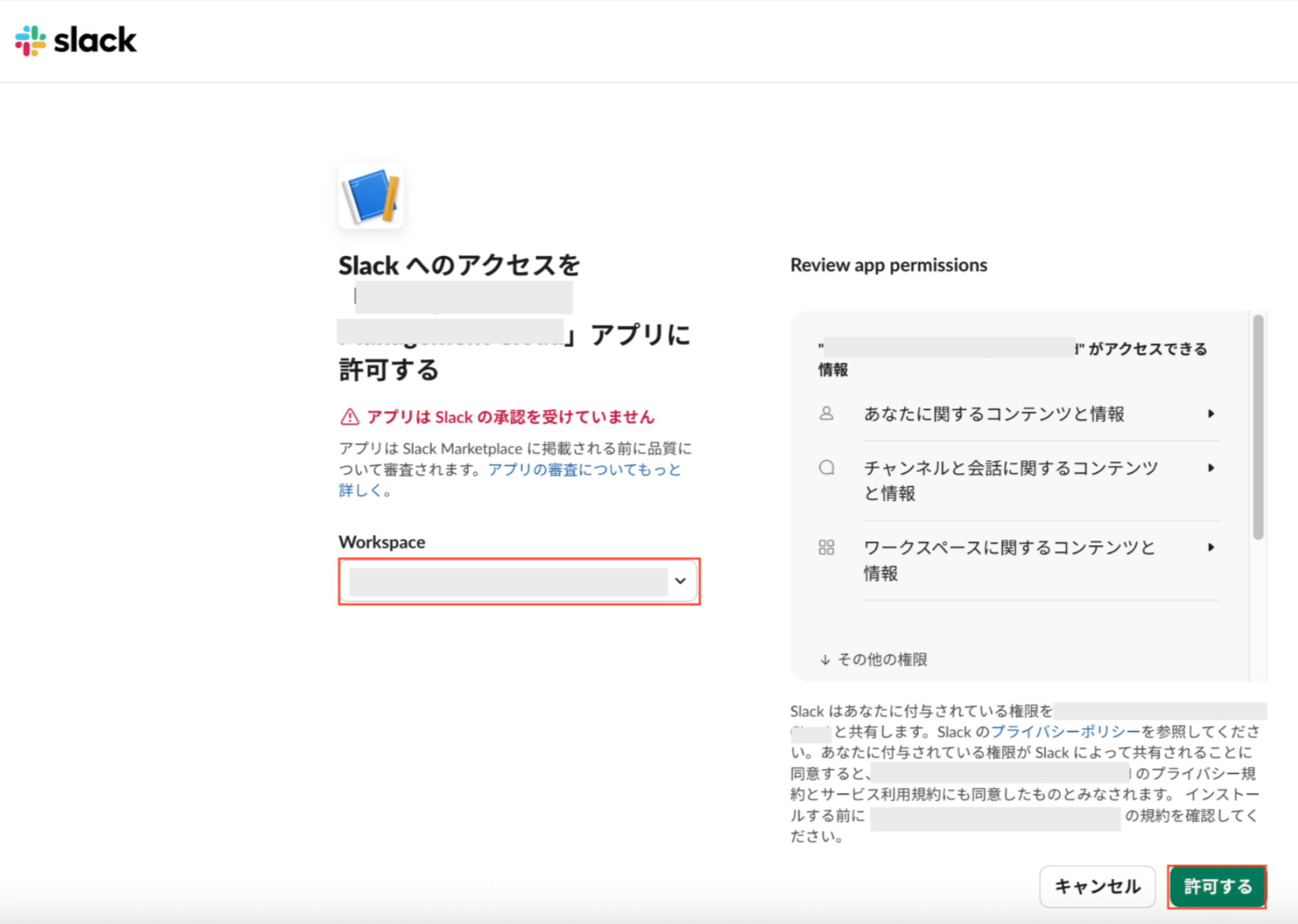1298x924 pixels.
Task: Click the person icon for user info
Action: (826, 414)
